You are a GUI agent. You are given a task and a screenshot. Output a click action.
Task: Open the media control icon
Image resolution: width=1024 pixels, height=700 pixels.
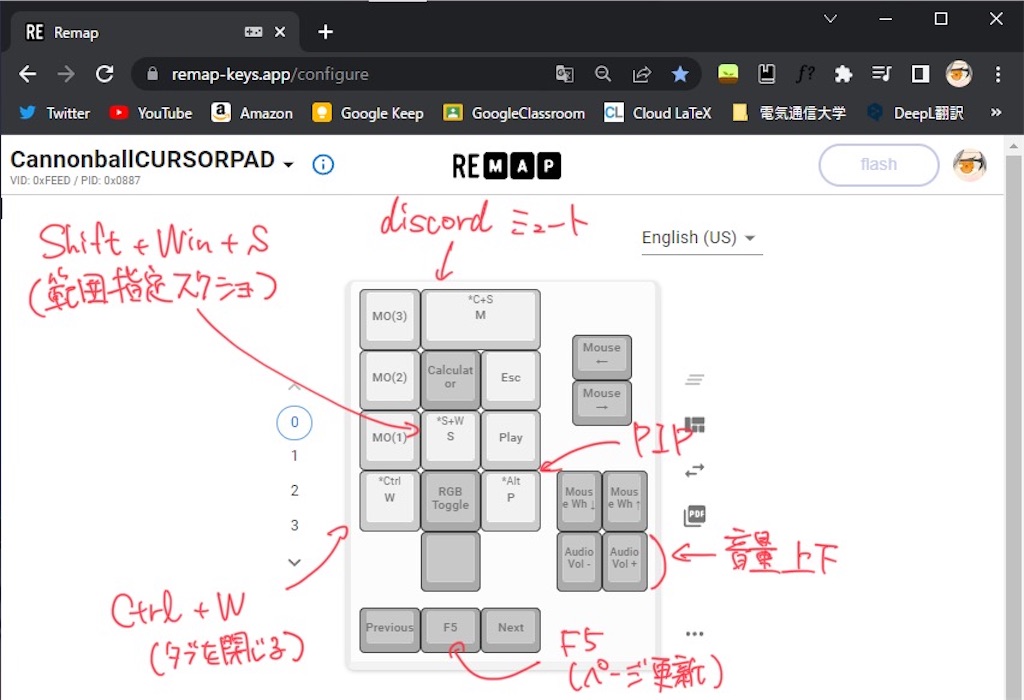click(x=882, y=74)
